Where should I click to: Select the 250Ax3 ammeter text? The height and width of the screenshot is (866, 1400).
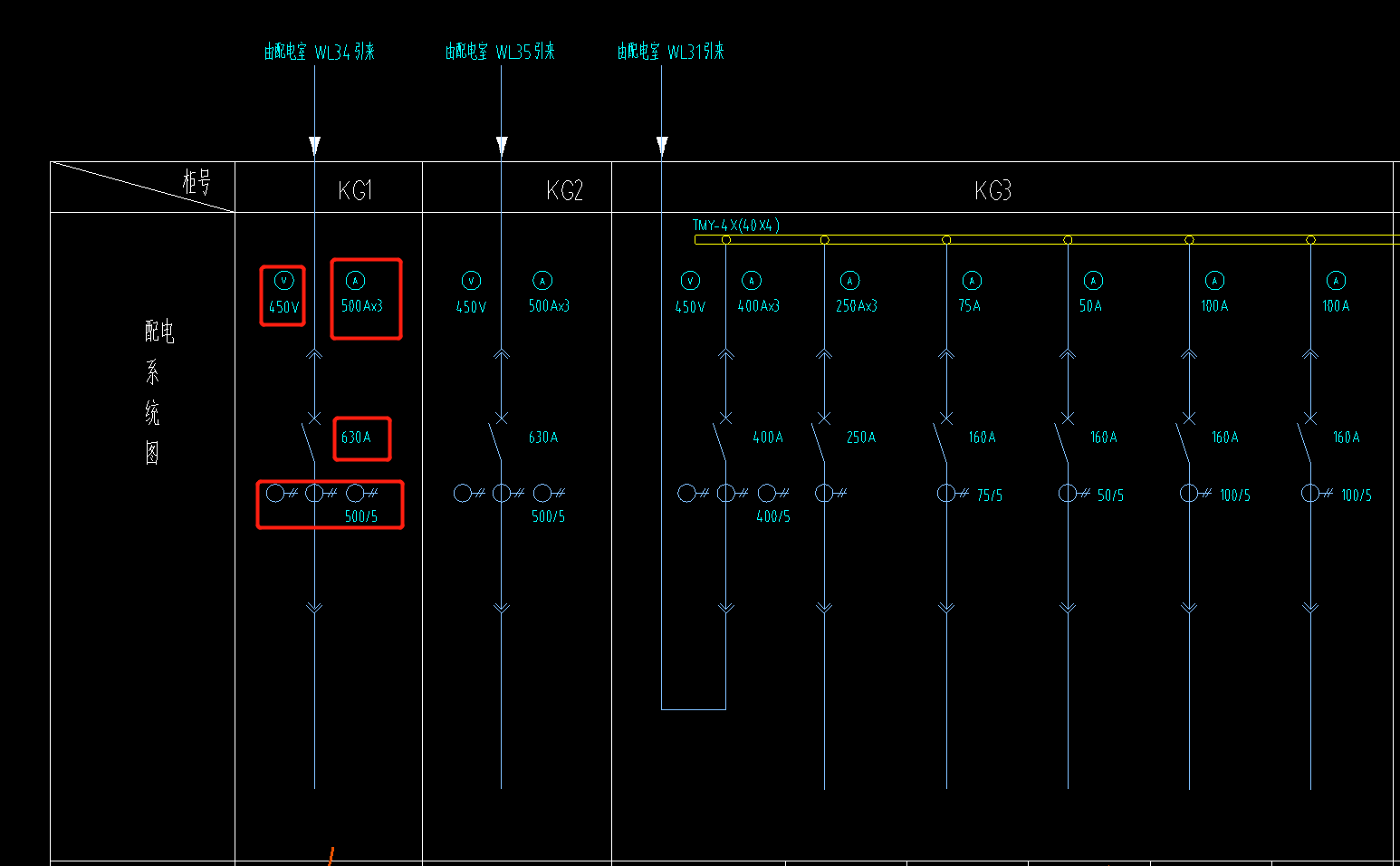coord(857,306)
